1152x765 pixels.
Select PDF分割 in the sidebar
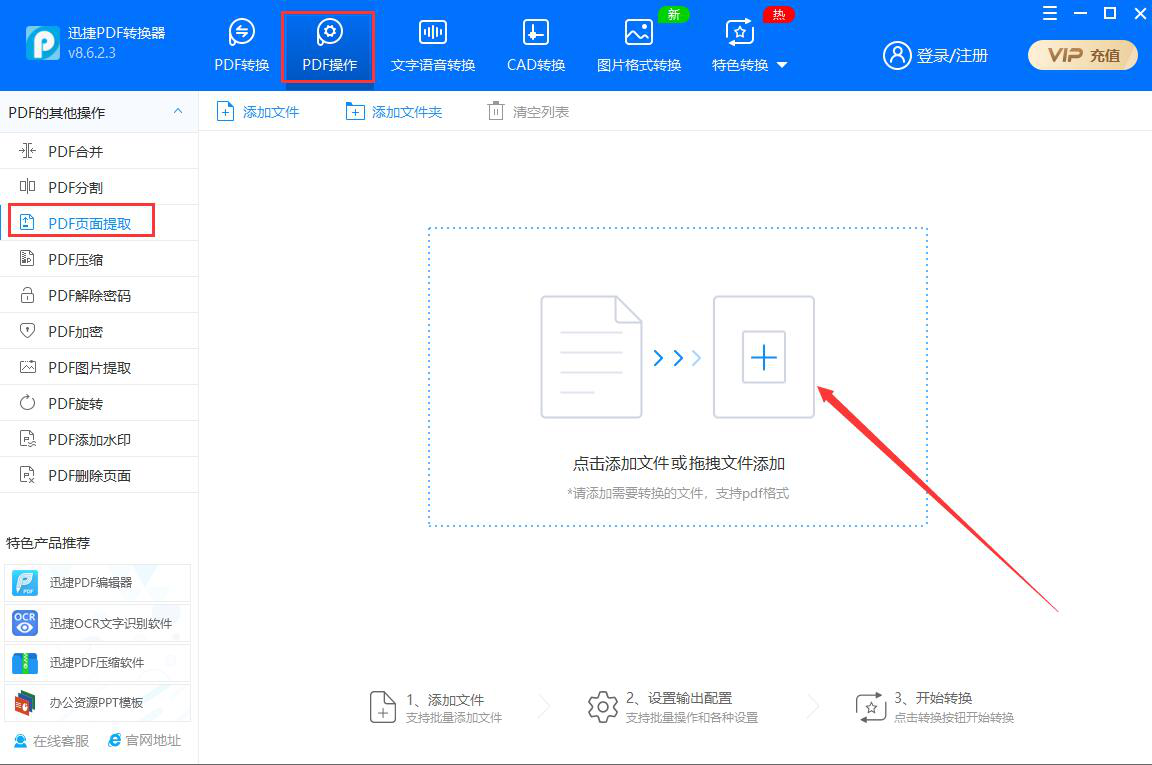(x=99, y=187)
